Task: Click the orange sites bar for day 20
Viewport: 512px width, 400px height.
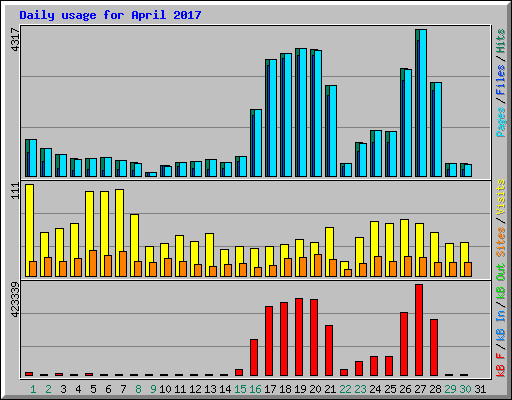Action: click(318, 265)
